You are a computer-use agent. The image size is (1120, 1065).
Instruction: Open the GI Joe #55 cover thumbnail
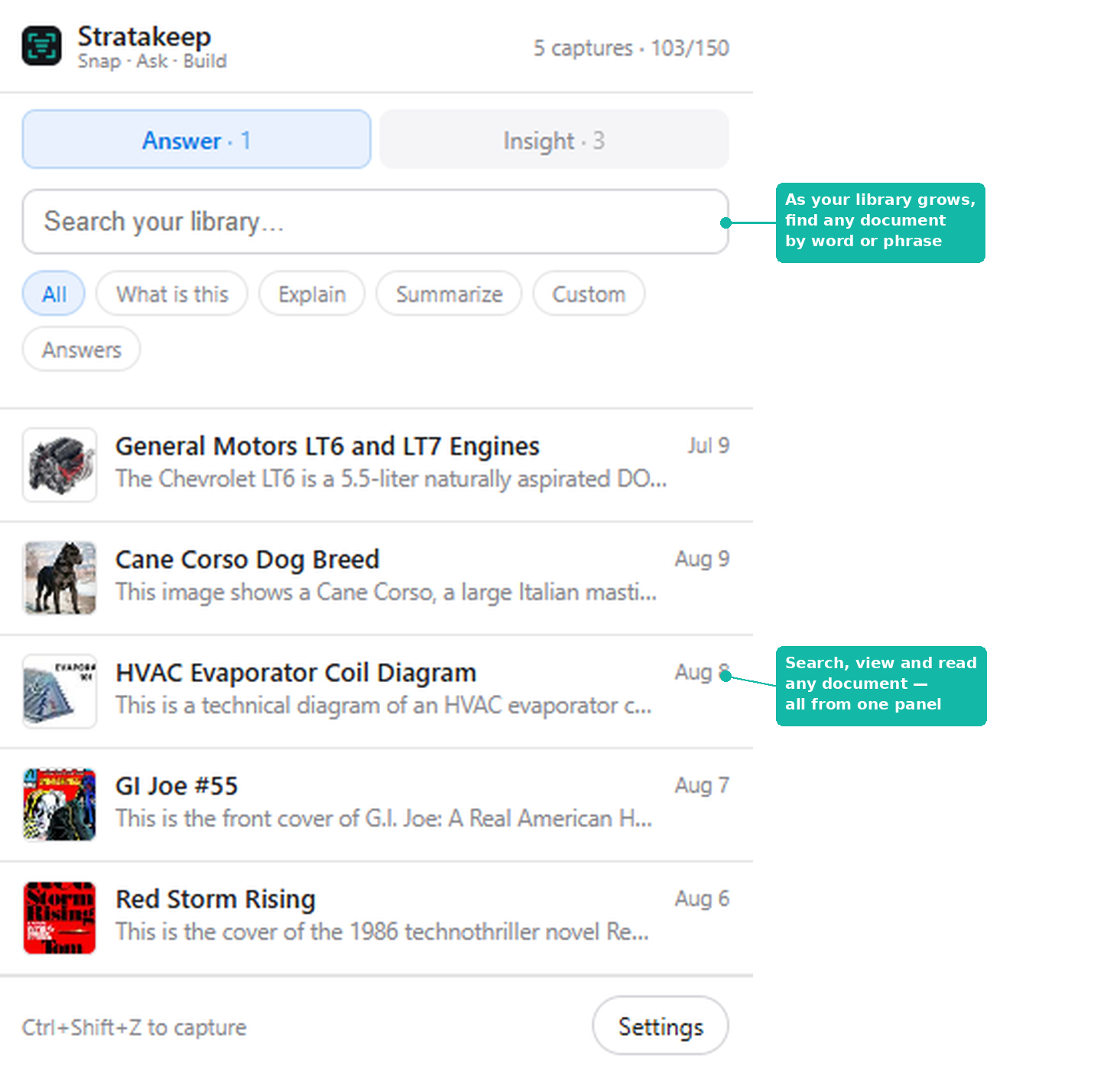click(x=60, y=804)
